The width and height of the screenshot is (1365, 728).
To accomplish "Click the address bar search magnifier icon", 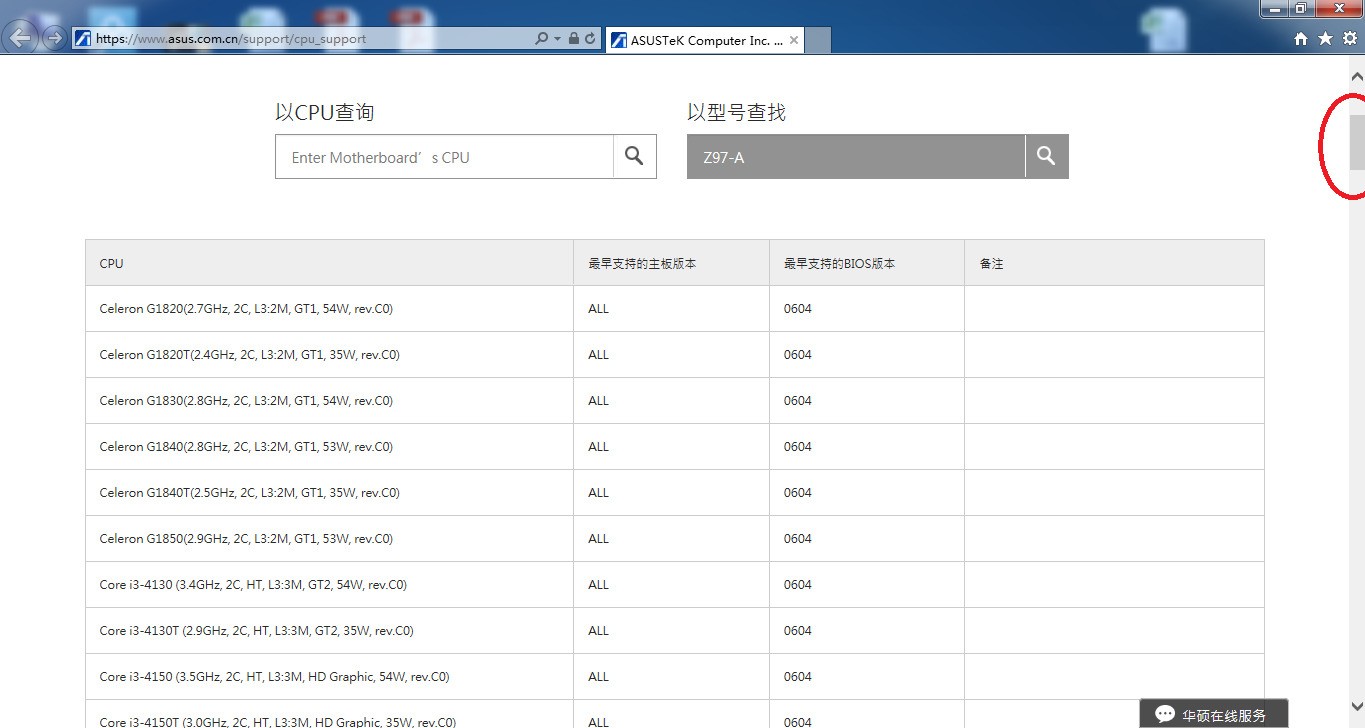I will tap(541, 39).
